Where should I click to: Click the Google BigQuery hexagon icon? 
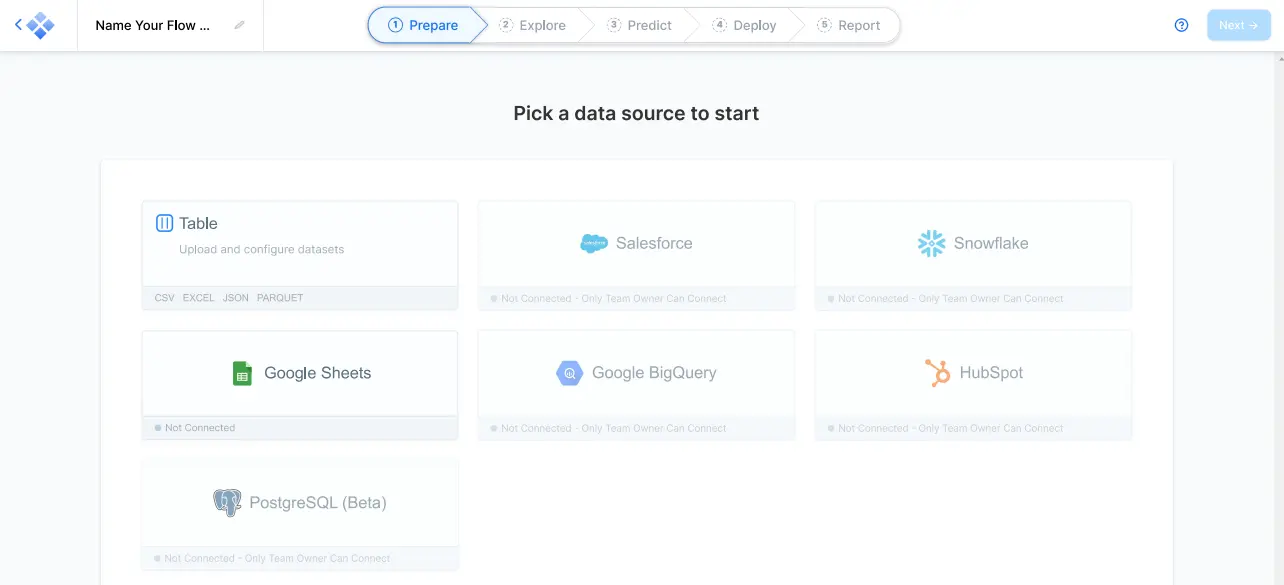(x=569, y=373)
